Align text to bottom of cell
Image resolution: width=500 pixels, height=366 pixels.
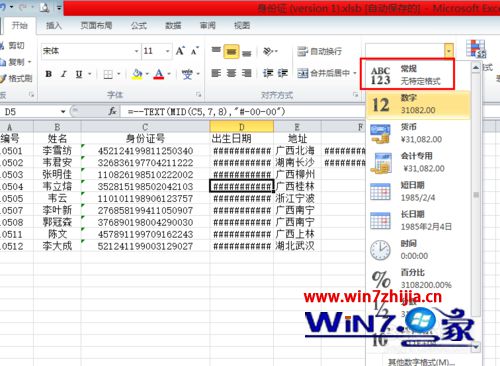pyautogui.click(x=247, y=52)
